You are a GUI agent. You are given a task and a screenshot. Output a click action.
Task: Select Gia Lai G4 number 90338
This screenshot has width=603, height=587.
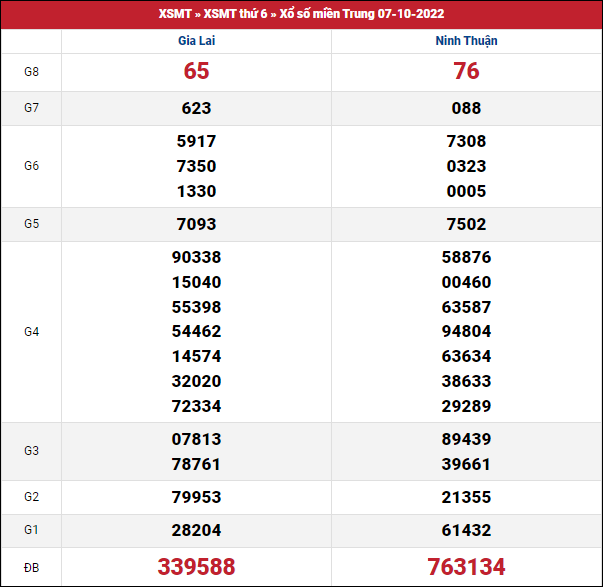pos(196,257)
